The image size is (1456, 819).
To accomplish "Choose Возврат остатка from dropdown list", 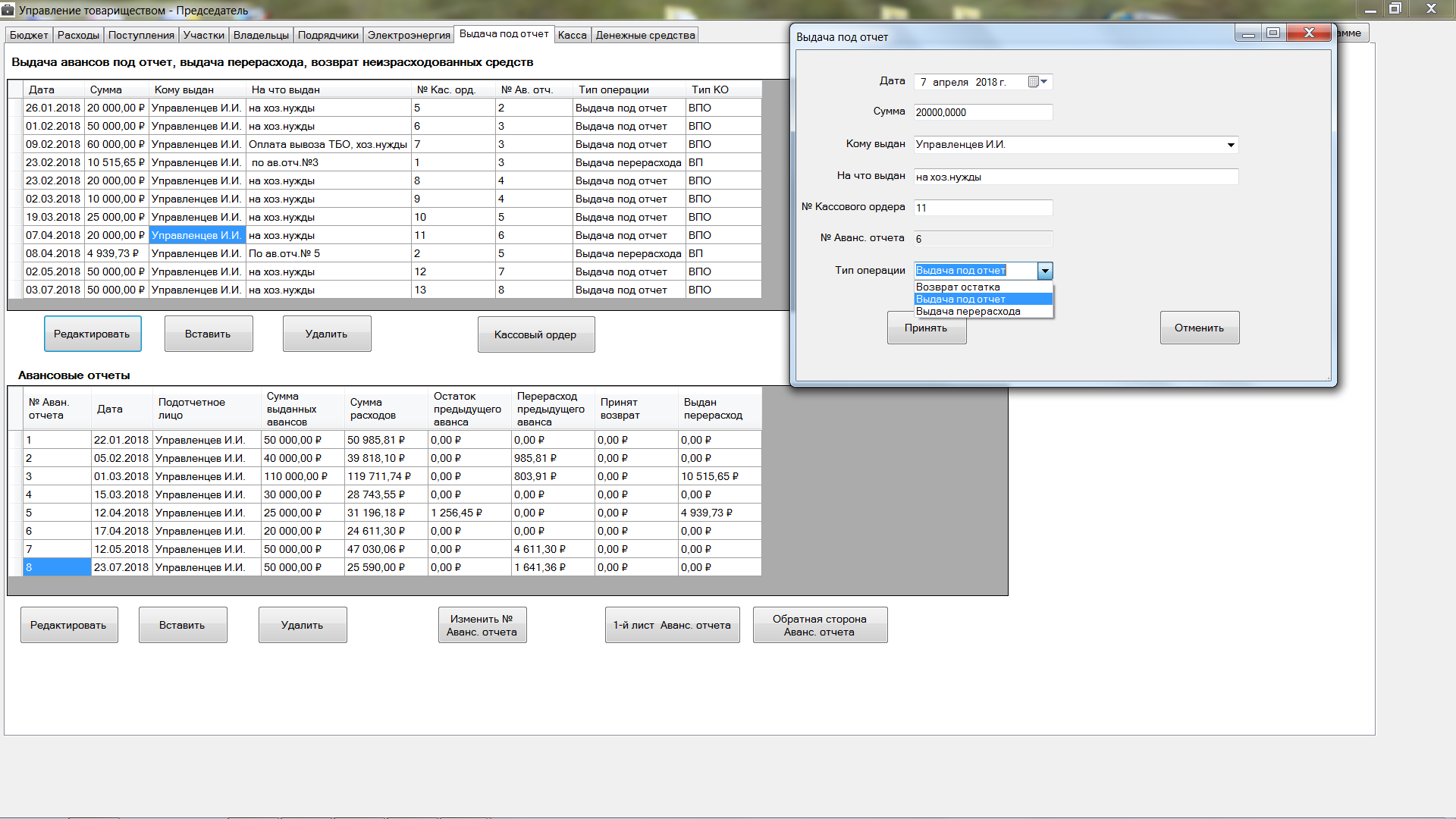I will point(958,287).
